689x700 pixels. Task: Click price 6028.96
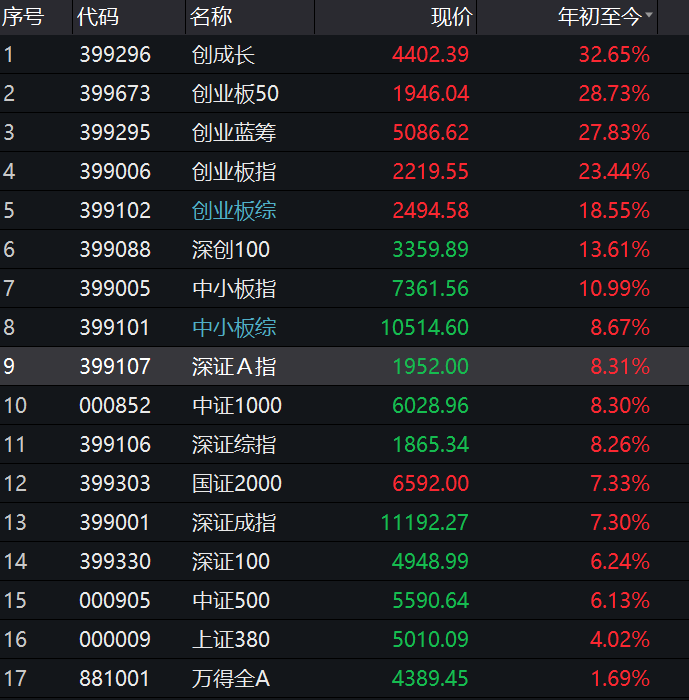[430, 405]
